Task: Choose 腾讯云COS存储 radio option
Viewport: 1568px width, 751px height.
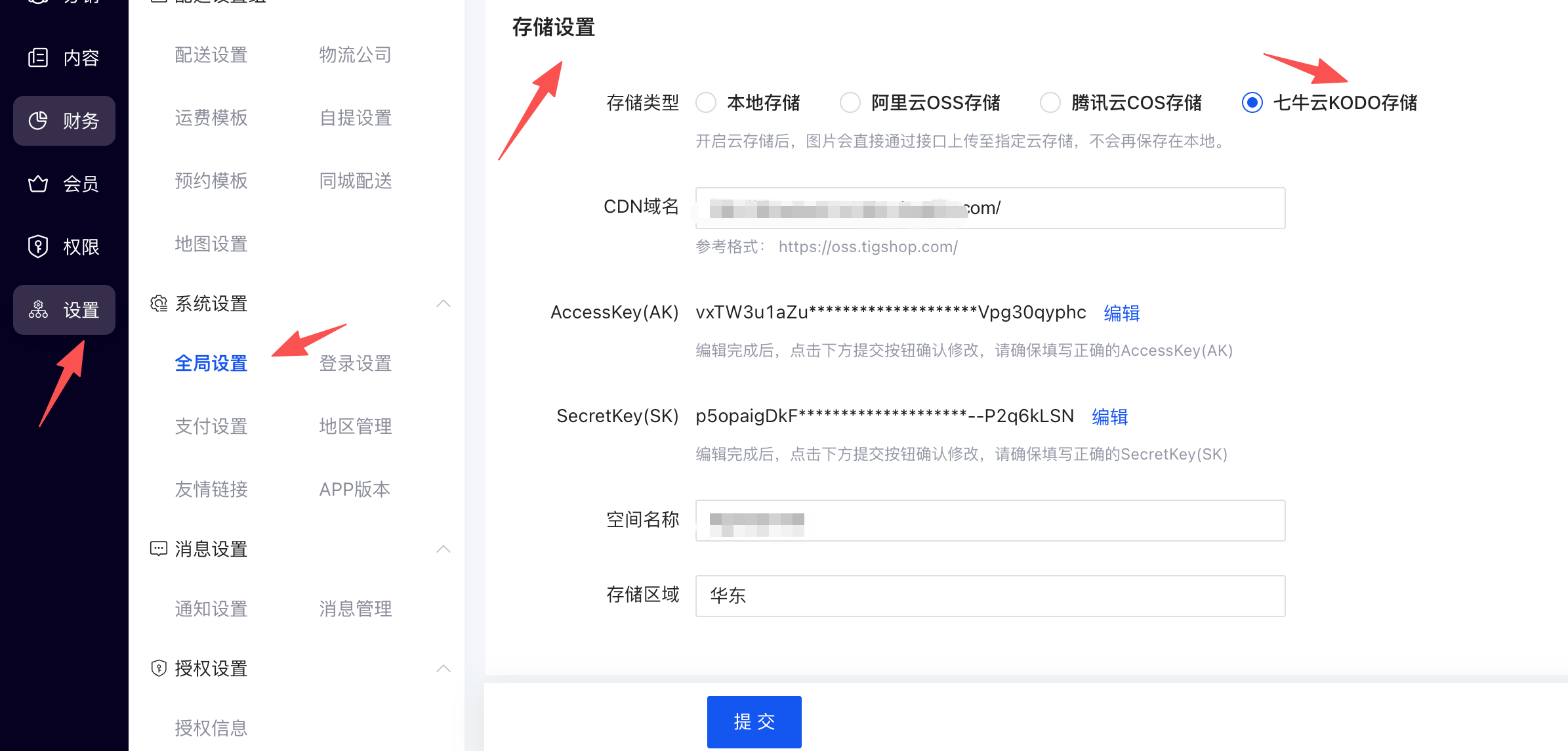Action: [1050, 102]
